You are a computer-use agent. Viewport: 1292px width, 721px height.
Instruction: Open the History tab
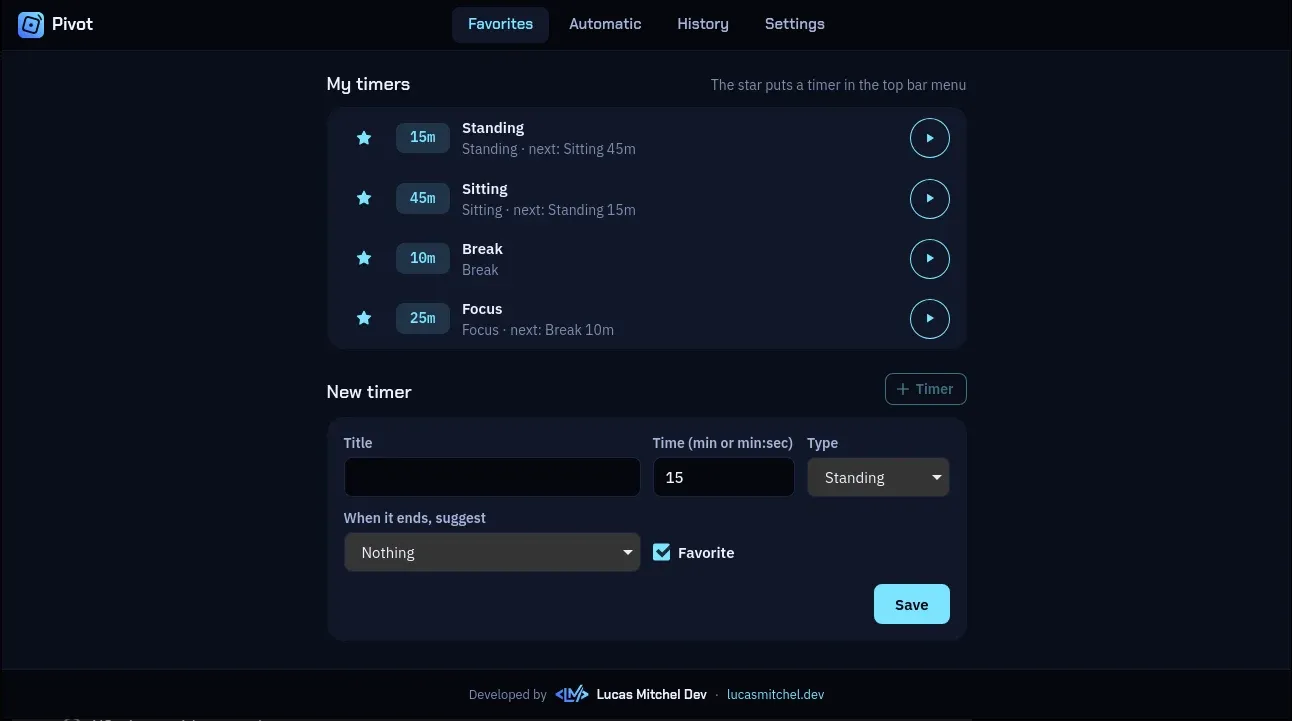point(703,24)
